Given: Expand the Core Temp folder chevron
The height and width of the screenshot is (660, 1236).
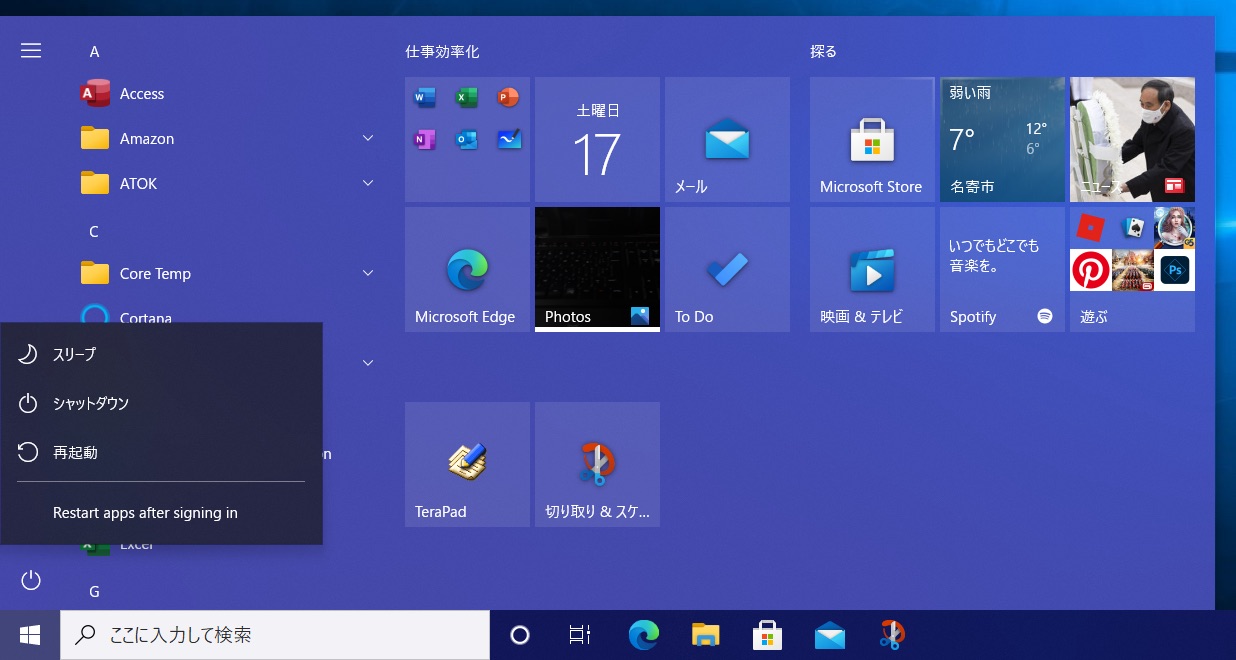Looking at the screenshot, I should pyautogui.click(x=368, y=273).
